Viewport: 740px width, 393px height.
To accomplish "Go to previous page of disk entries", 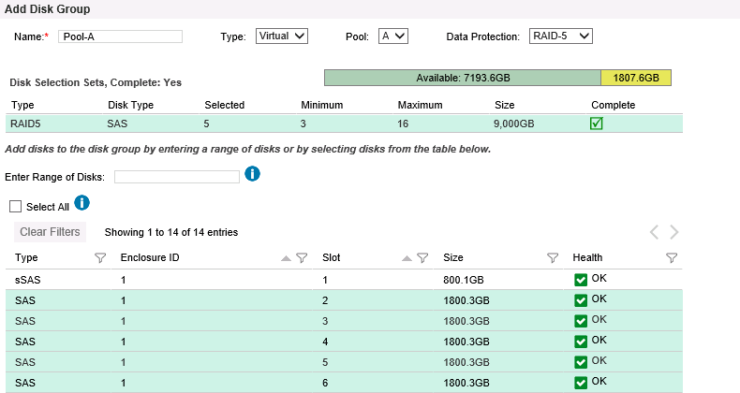I will point(654,232).
